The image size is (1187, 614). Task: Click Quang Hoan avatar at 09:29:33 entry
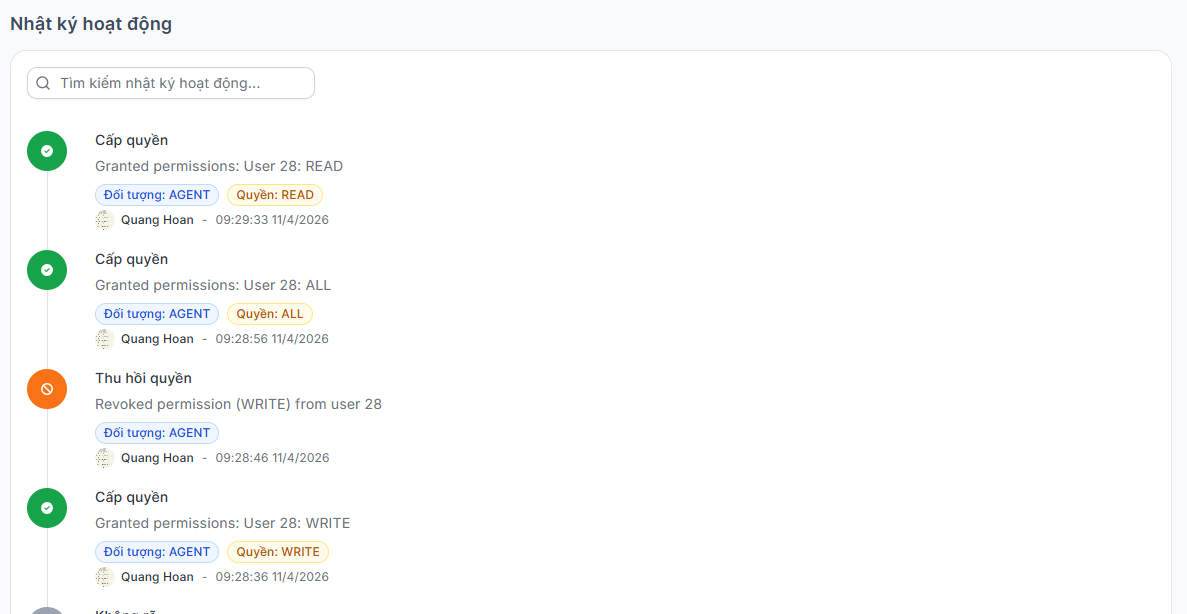coord(104,220)
